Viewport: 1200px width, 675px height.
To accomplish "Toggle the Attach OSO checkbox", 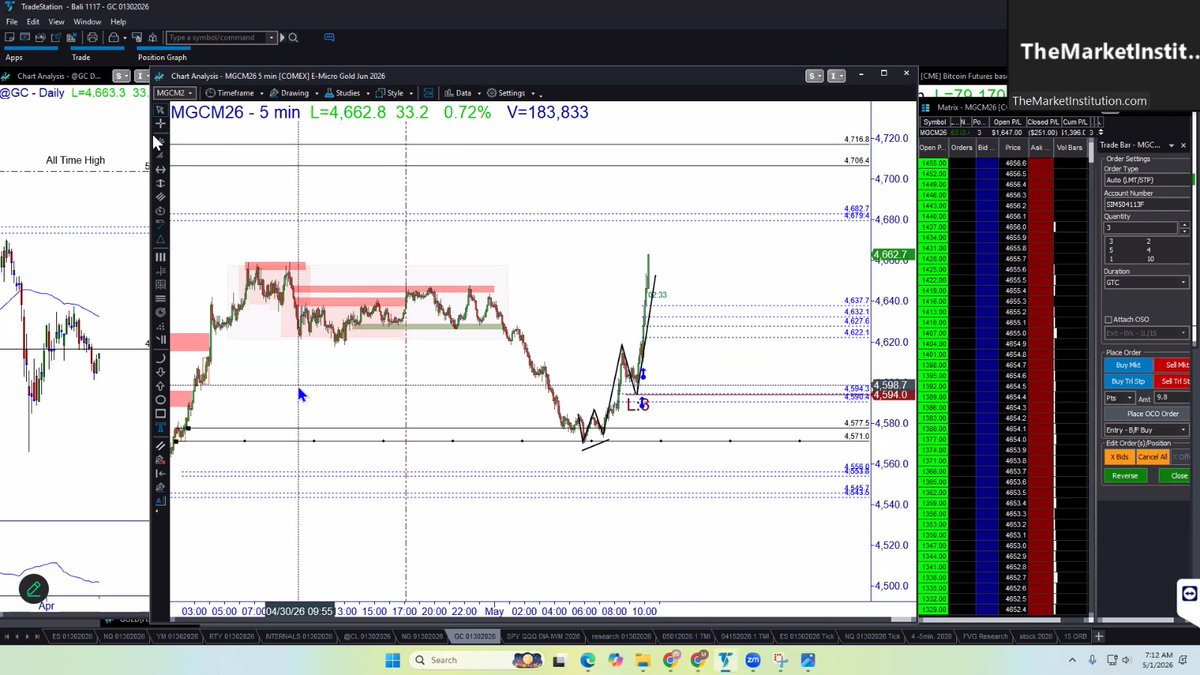I will pyautogui.click(x=1108, y=319).
